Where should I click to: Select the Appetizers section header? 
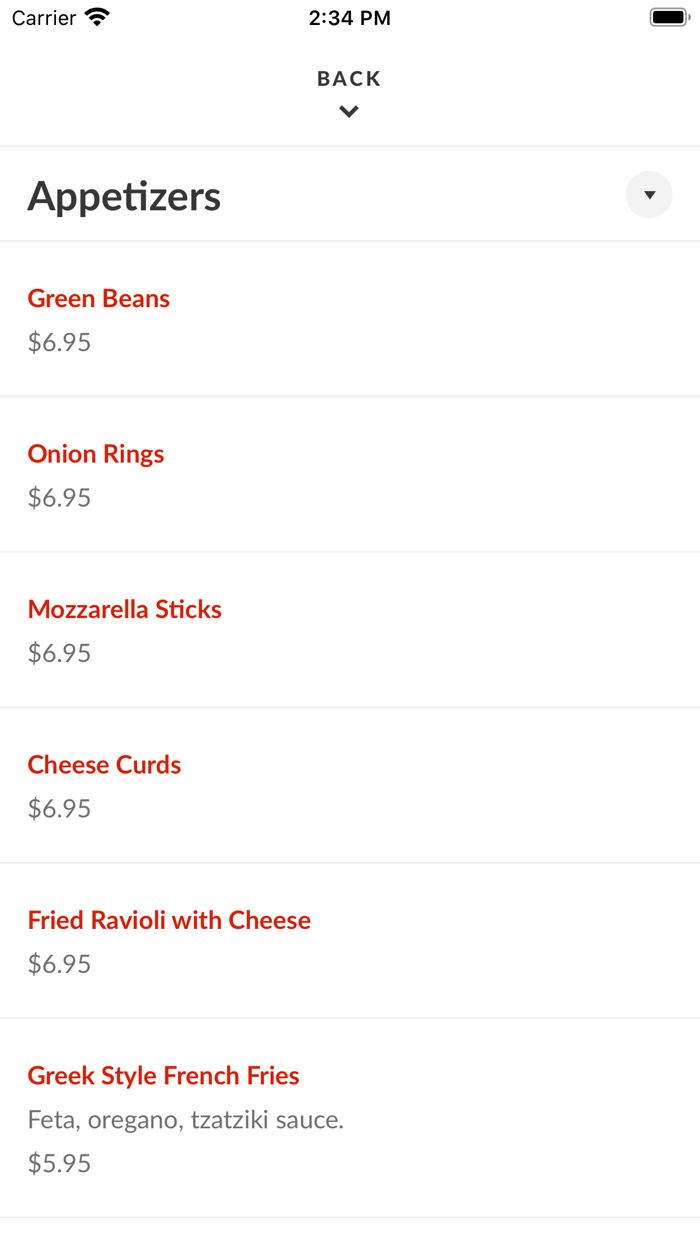tap(124, 194)
